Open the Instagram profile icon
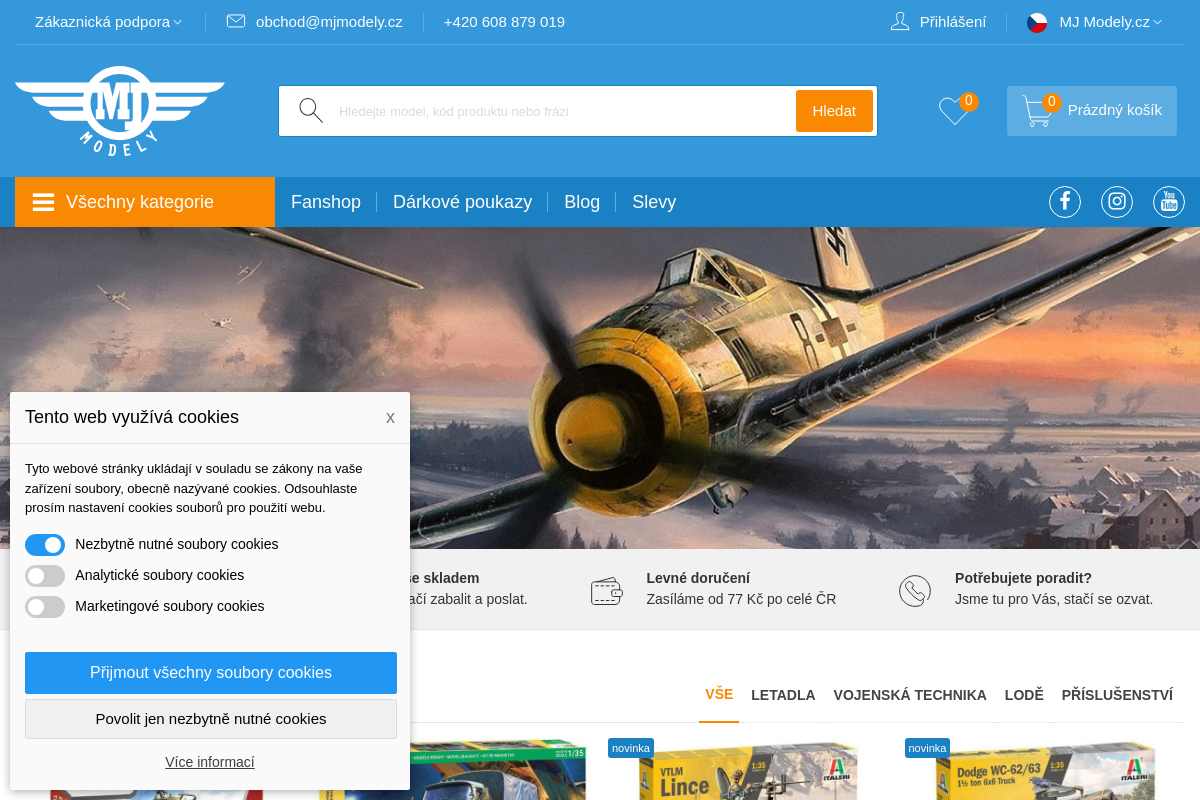 tap(1117, 202)
